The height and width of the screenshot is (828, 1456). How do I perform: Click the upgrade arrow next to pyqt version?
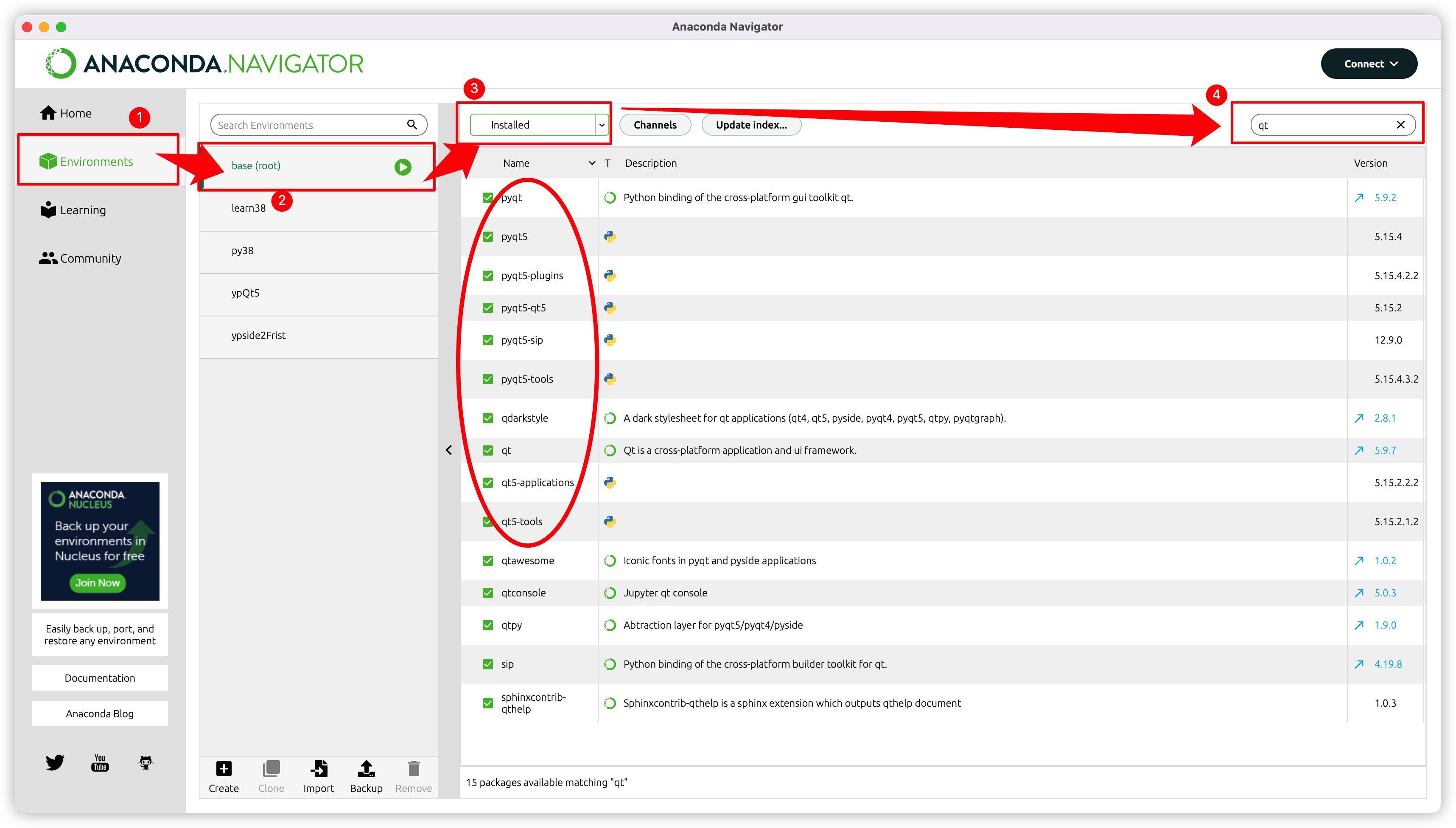tap(1359, 198)
